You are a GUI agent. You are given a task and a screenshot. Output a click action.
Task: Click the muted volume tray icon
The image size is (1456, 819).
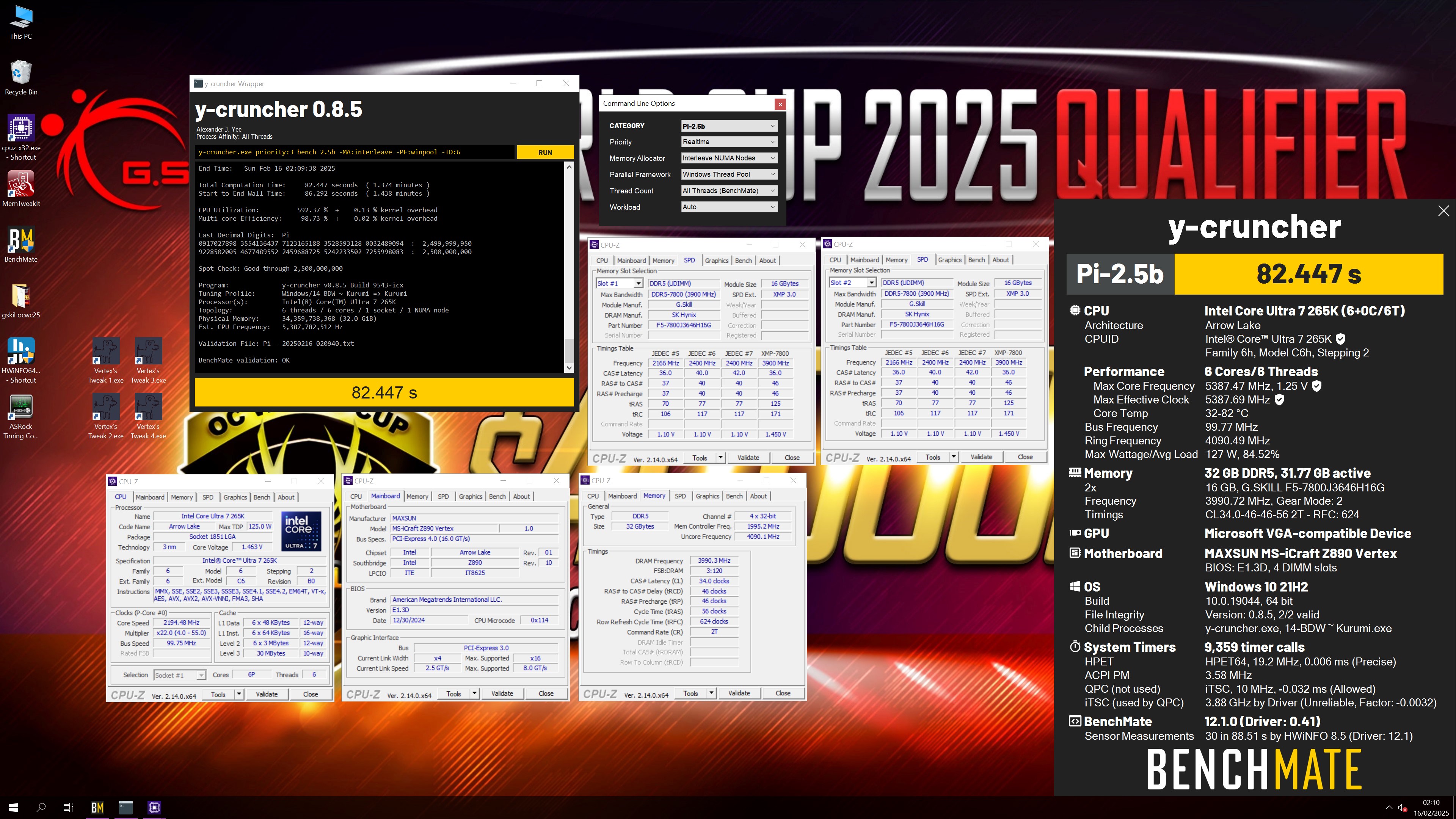tap(1402, 808)
